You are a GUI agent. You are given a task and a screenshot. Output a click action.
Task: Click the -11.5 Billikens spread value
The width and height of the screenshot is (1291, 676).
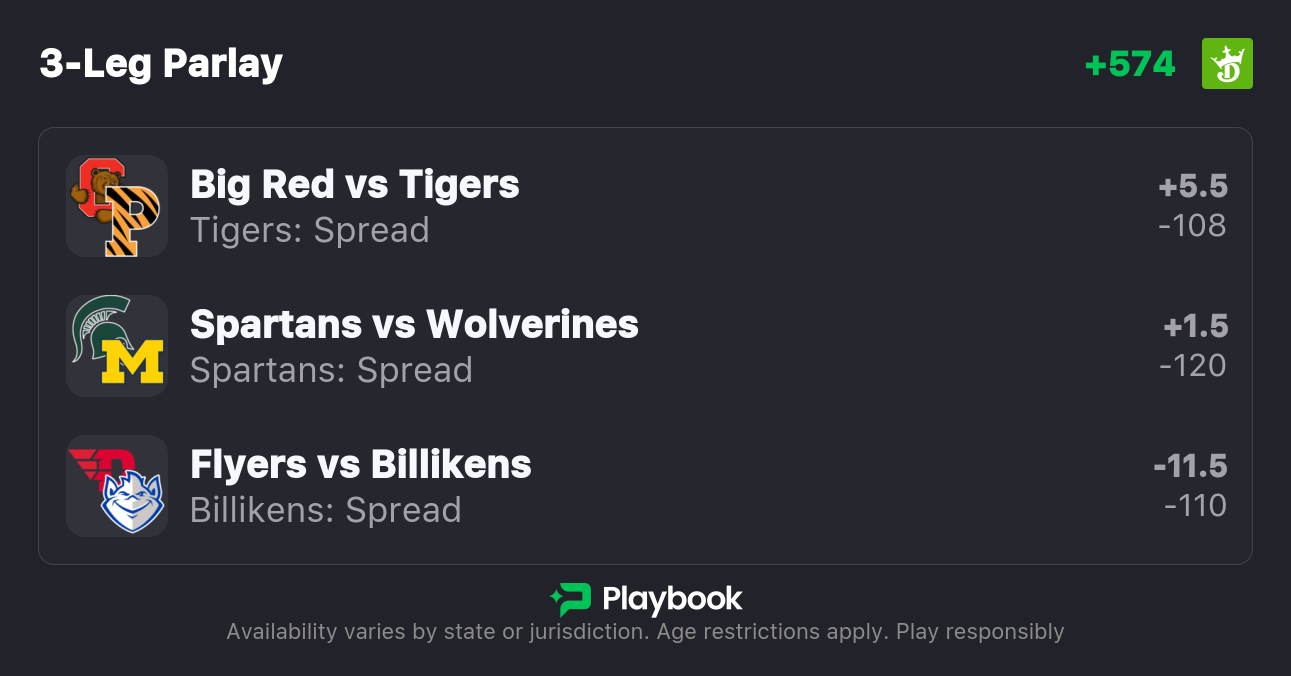[1190, 467]
